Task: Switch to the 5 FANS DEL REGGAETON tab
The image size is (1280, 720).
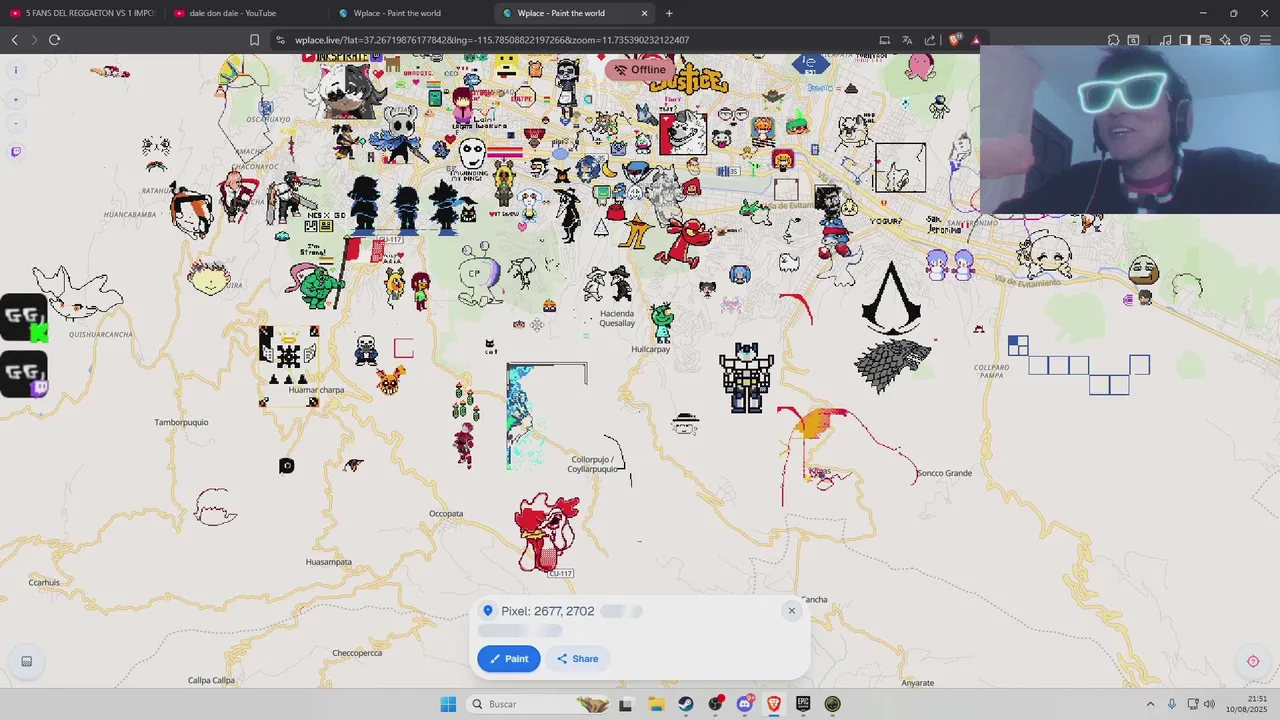Action: (83, 13)
